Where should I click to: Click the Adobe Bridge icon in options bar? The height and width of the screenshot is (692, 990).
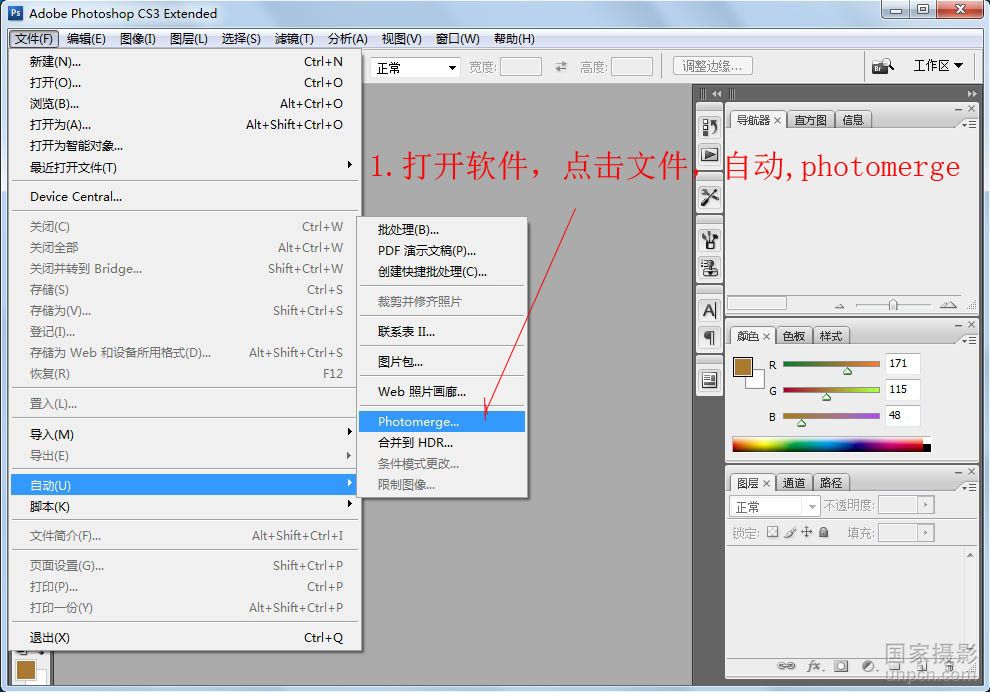tap(882, 66)
